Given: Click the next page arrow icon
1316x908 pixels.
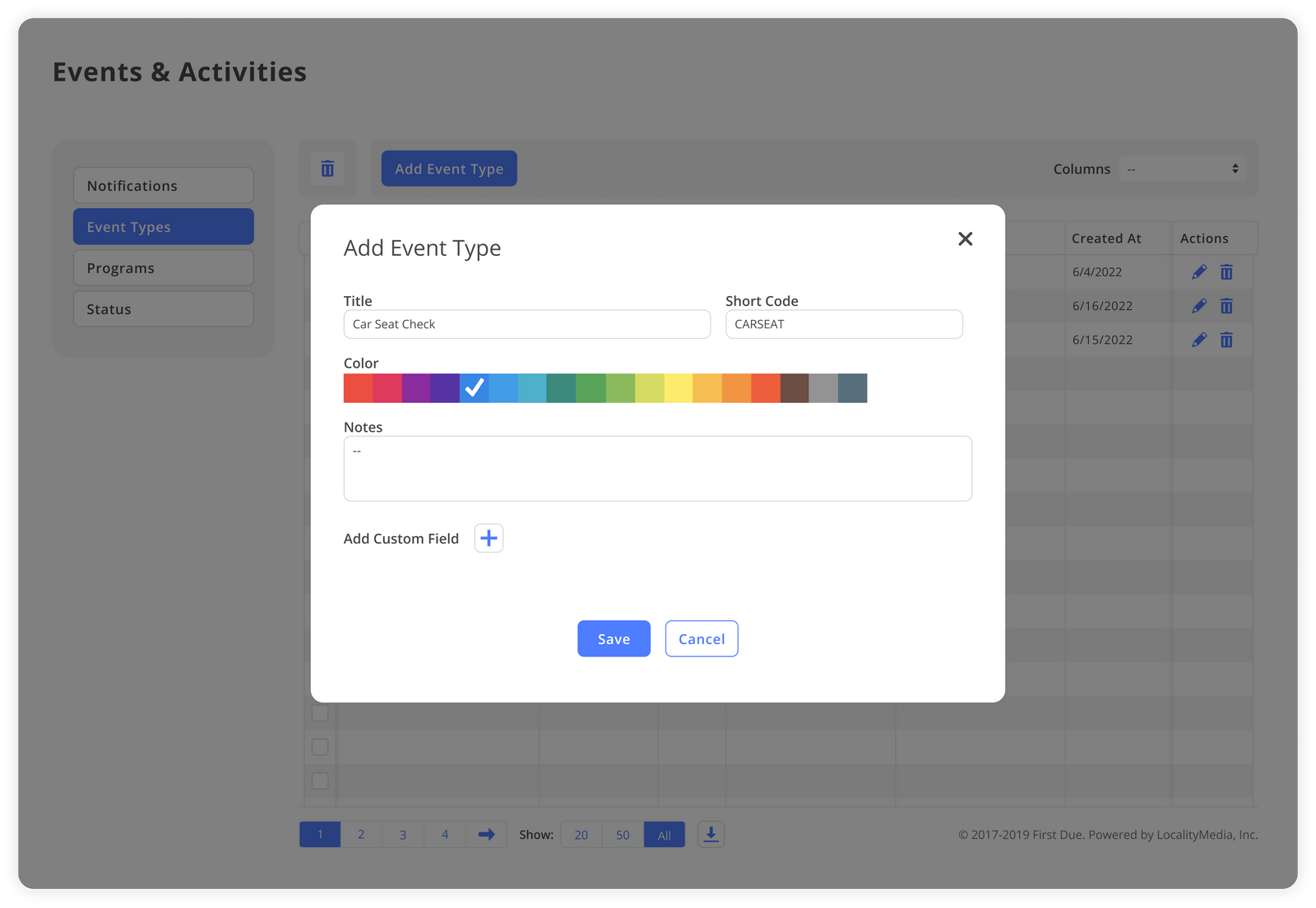Looking at the screenshot, I should [x=486, y=833].
